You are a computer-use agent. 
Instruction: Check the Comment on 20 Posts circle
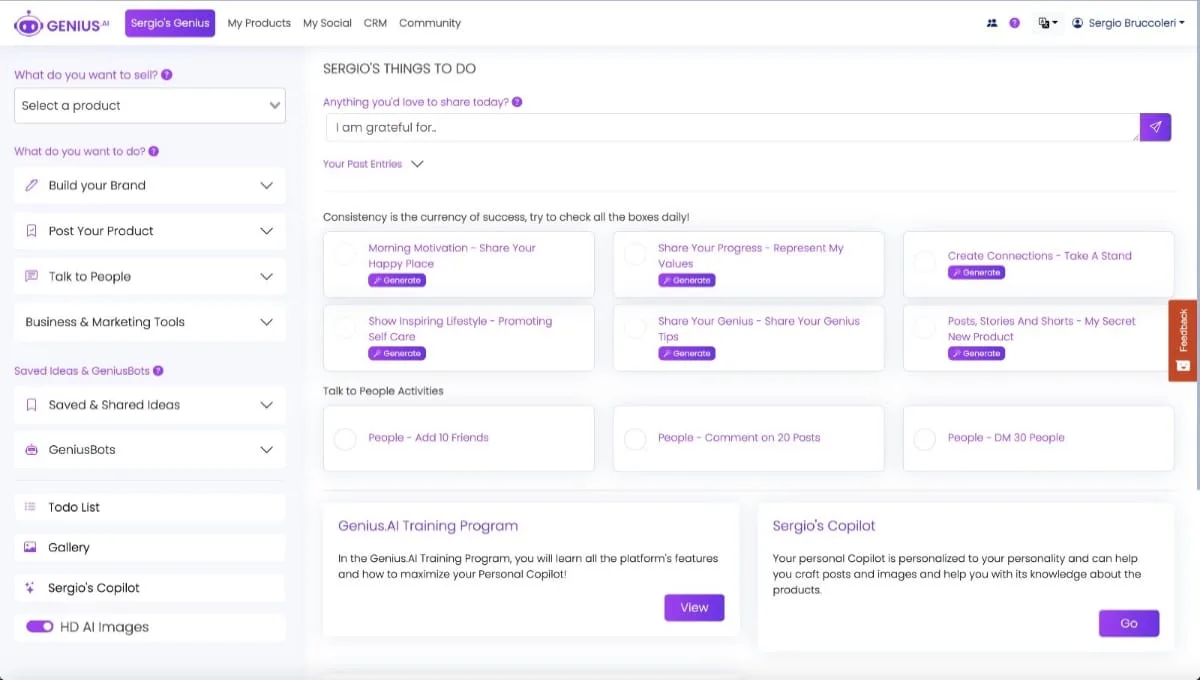click(x=635, y=439)
